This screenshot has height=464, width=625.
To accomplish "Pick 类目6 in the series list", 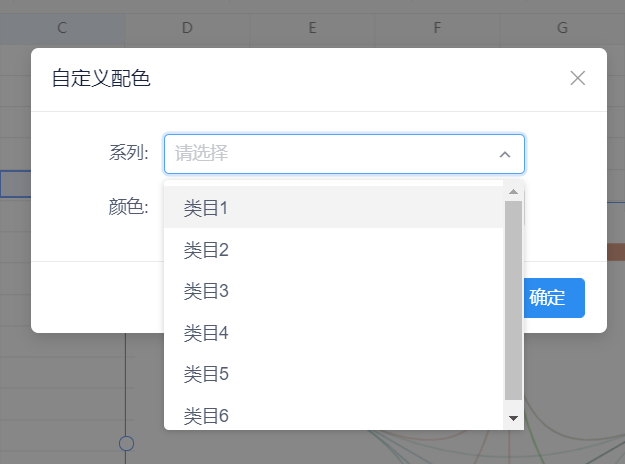I will pyautogui.click(x=333, y=415).
